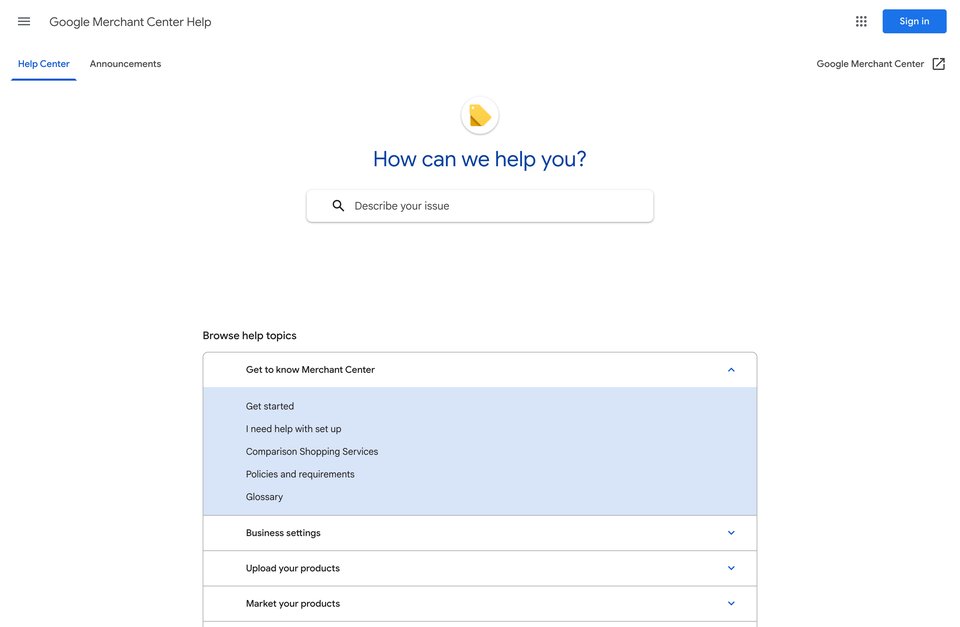The width and height of the screenshot is (960, 627).
Task: Open Policies and requirements topic
Action: point(300,474)
